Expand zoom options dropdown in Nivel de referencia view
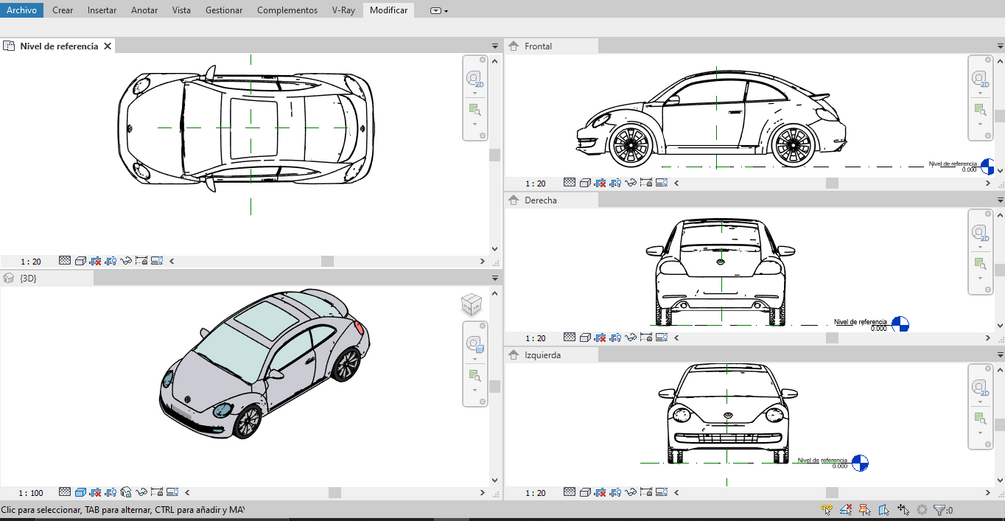This screenshot has height=521, width=1005. point(475,124)
